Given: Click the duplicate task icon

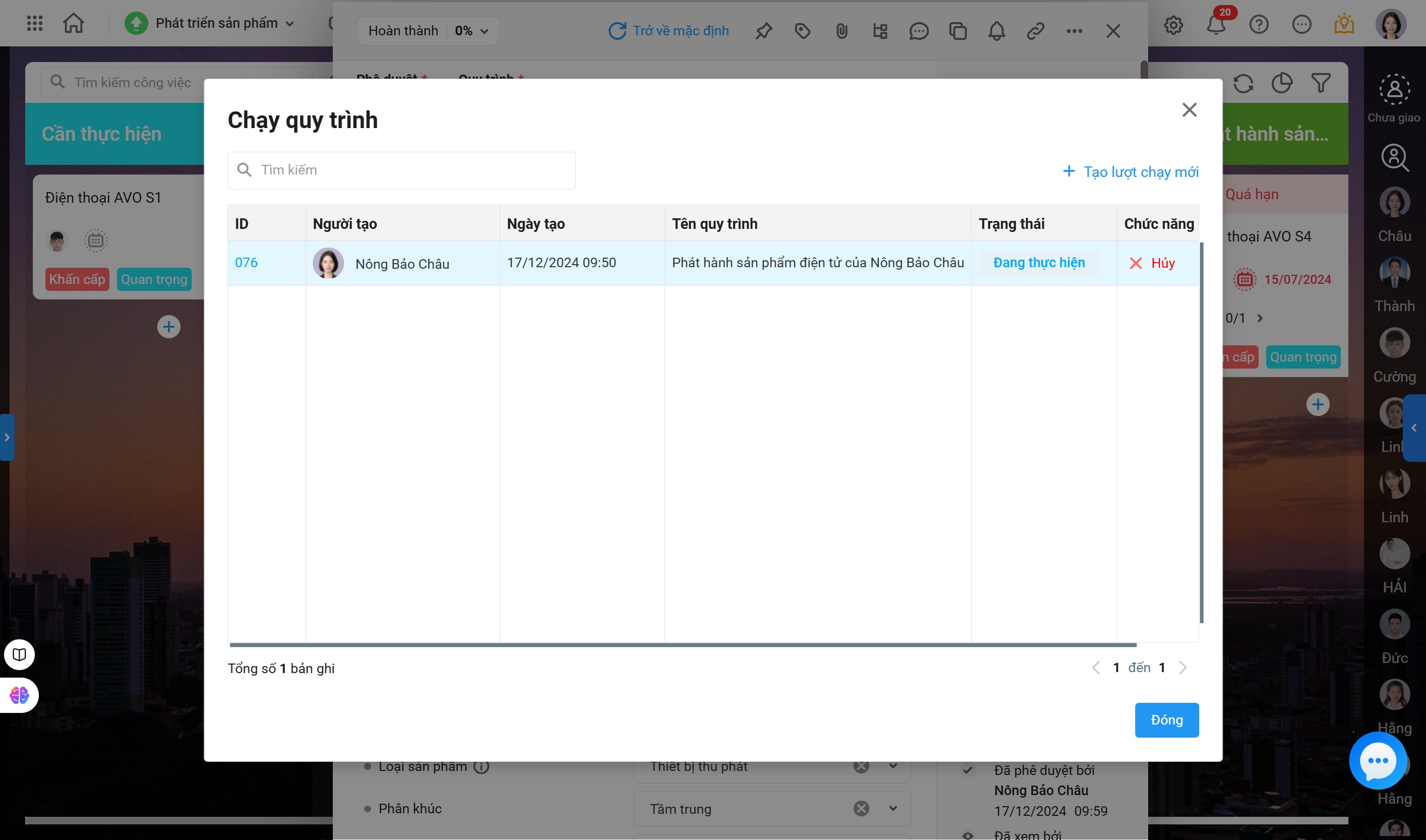Looking at the screenshot, I should point(957,31).
